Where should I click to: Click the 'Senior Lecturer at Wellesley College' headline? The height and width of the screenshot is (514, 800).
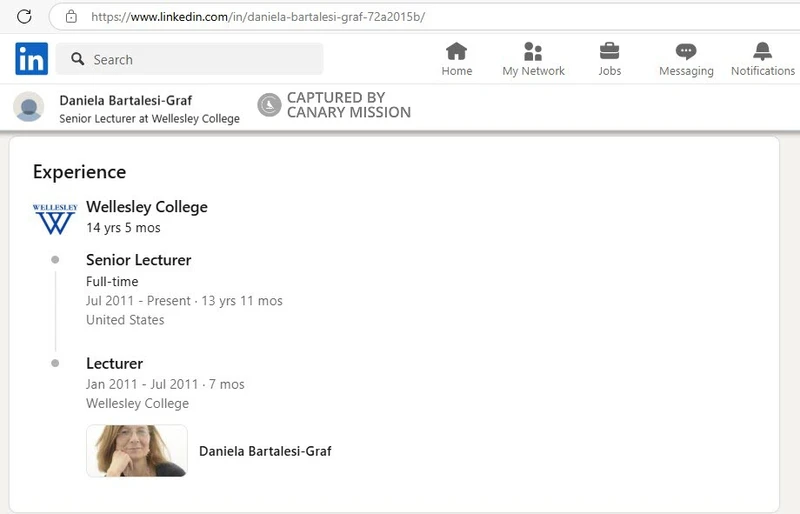pos(149,118)
